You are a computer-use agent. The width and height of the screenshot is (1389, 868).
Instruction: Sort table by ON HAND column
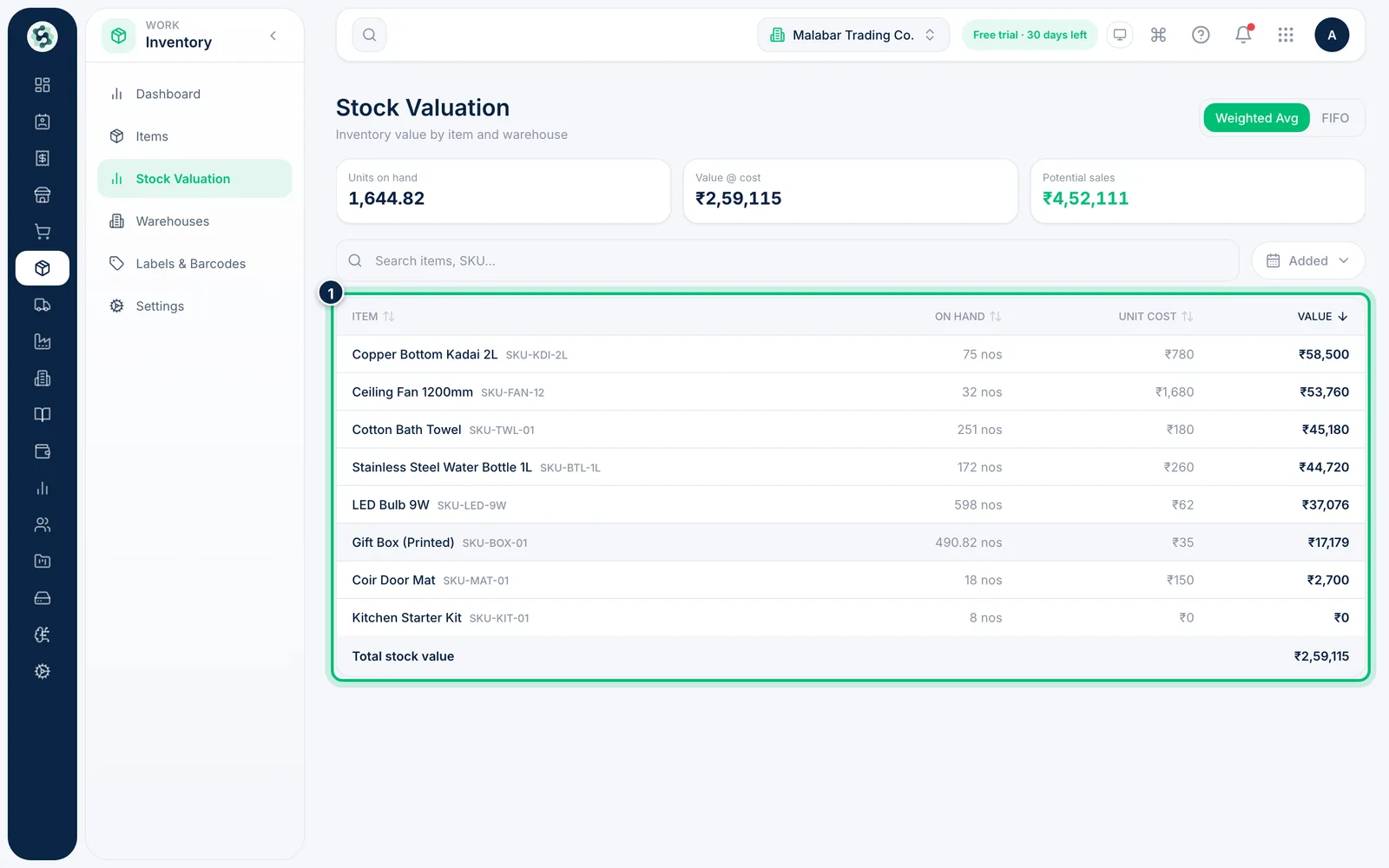tap(968, 316)
